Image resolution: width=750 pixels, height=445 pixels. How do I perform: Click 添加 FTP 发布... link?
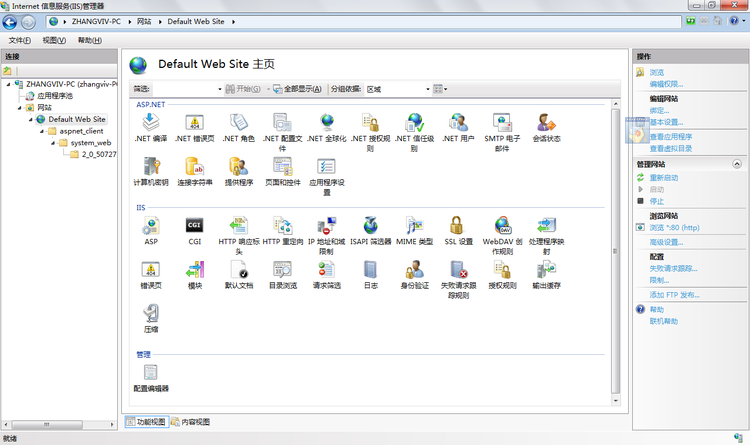pyautogui.click(x=674, y=295)
